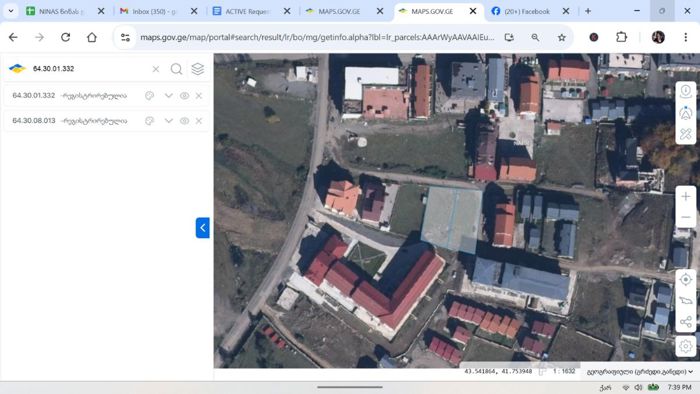
Task: Open the map layers stack icon
Action: (x=198, y=69)
